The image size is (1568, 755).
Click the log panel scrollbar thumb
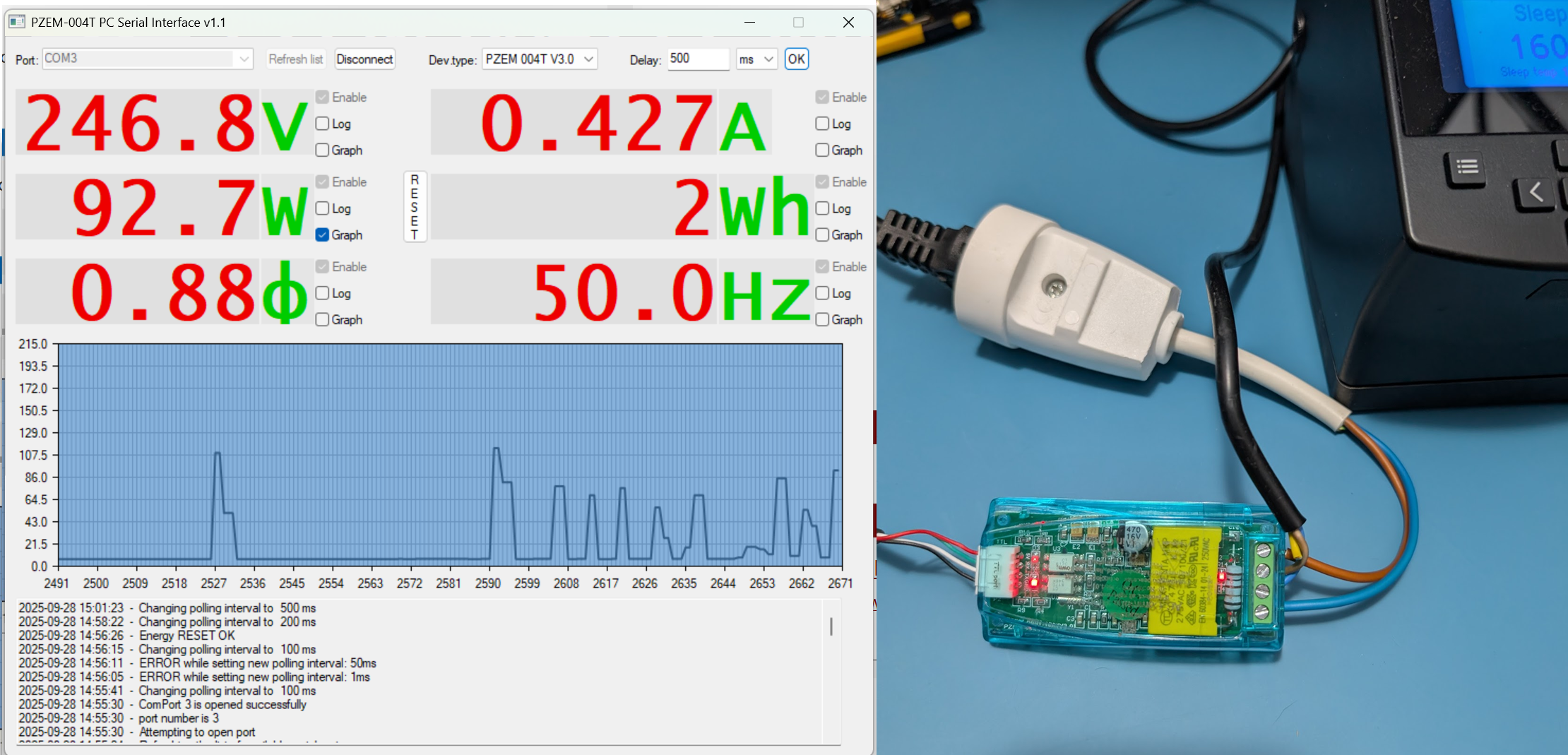(831, 626)
